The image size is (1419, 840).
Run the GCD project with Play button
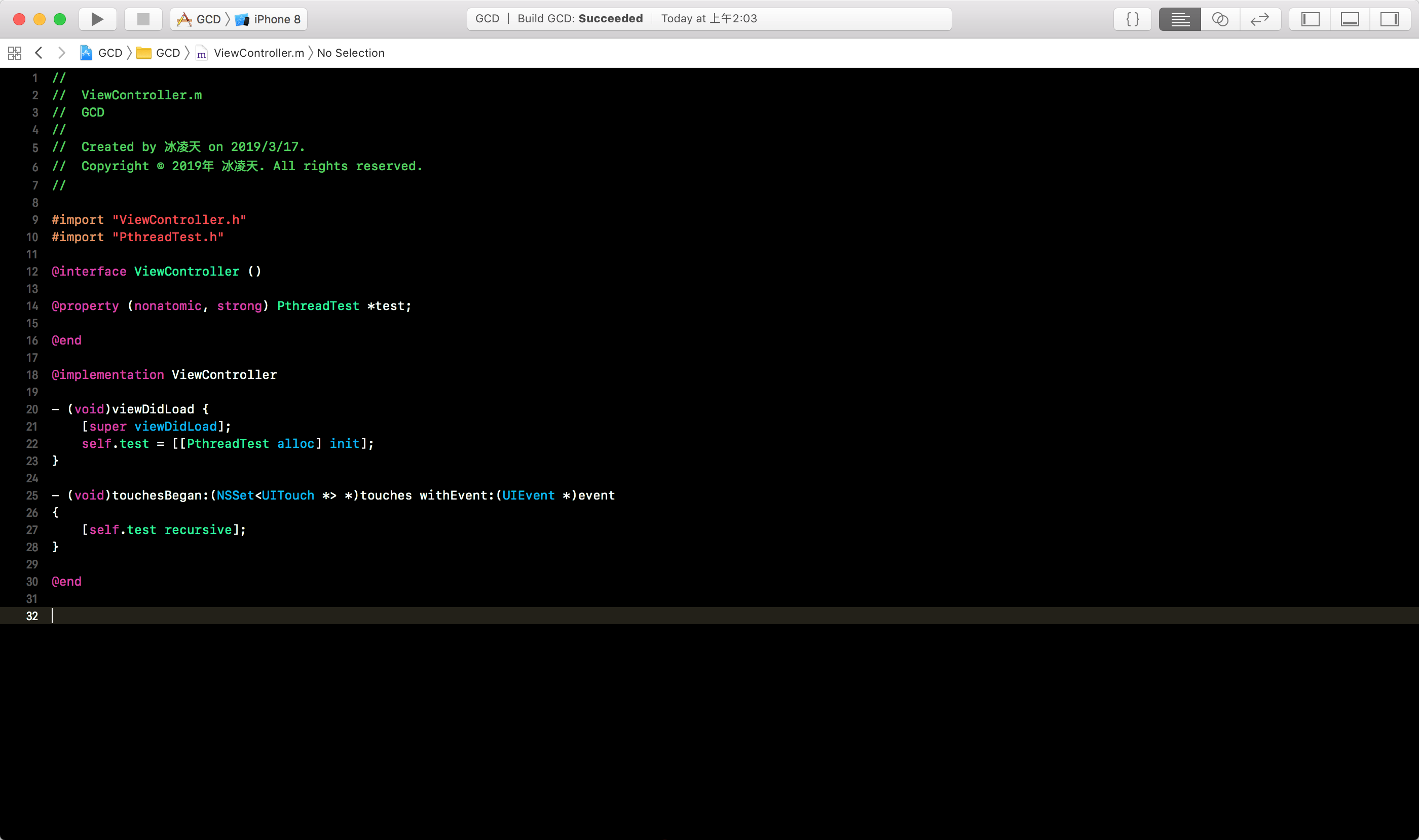[97, 19]
